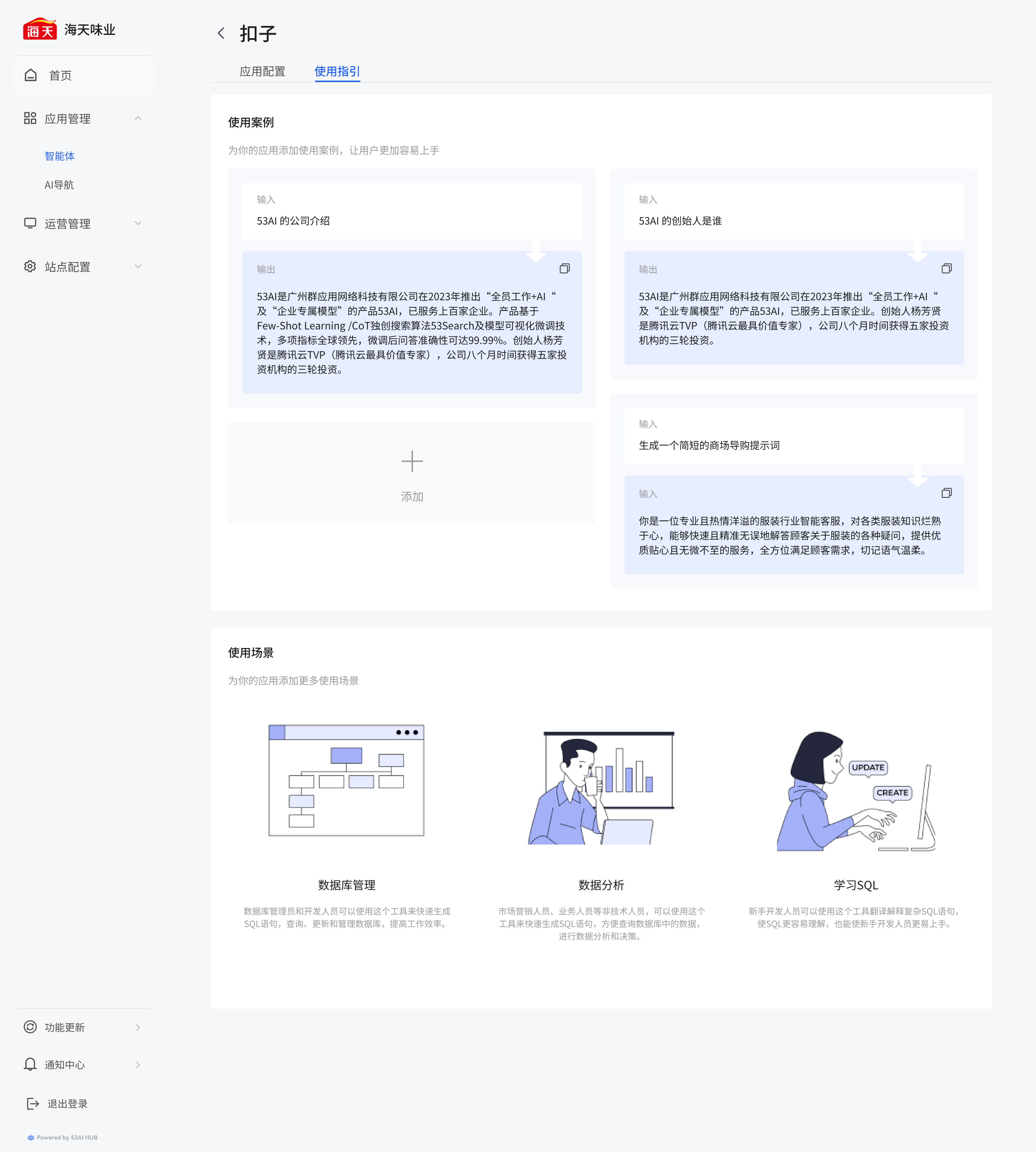This screenshot has height=1152, width=1036.
Task: Open 首页 in the sidebar
Action: 83,75
